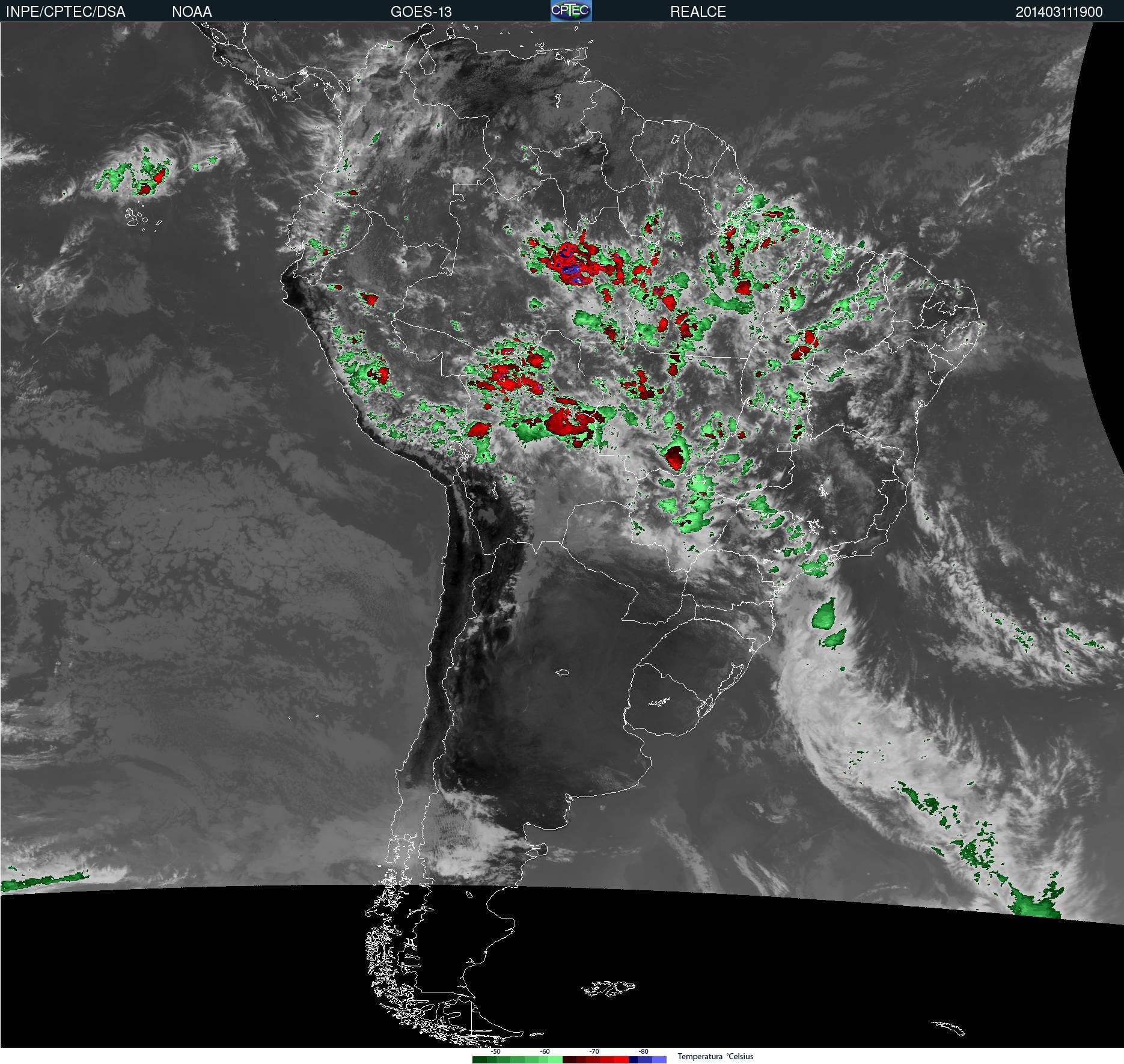Click the -50 label on the temperature scale
The image size is (1124, 1064).
(495, 1051)
